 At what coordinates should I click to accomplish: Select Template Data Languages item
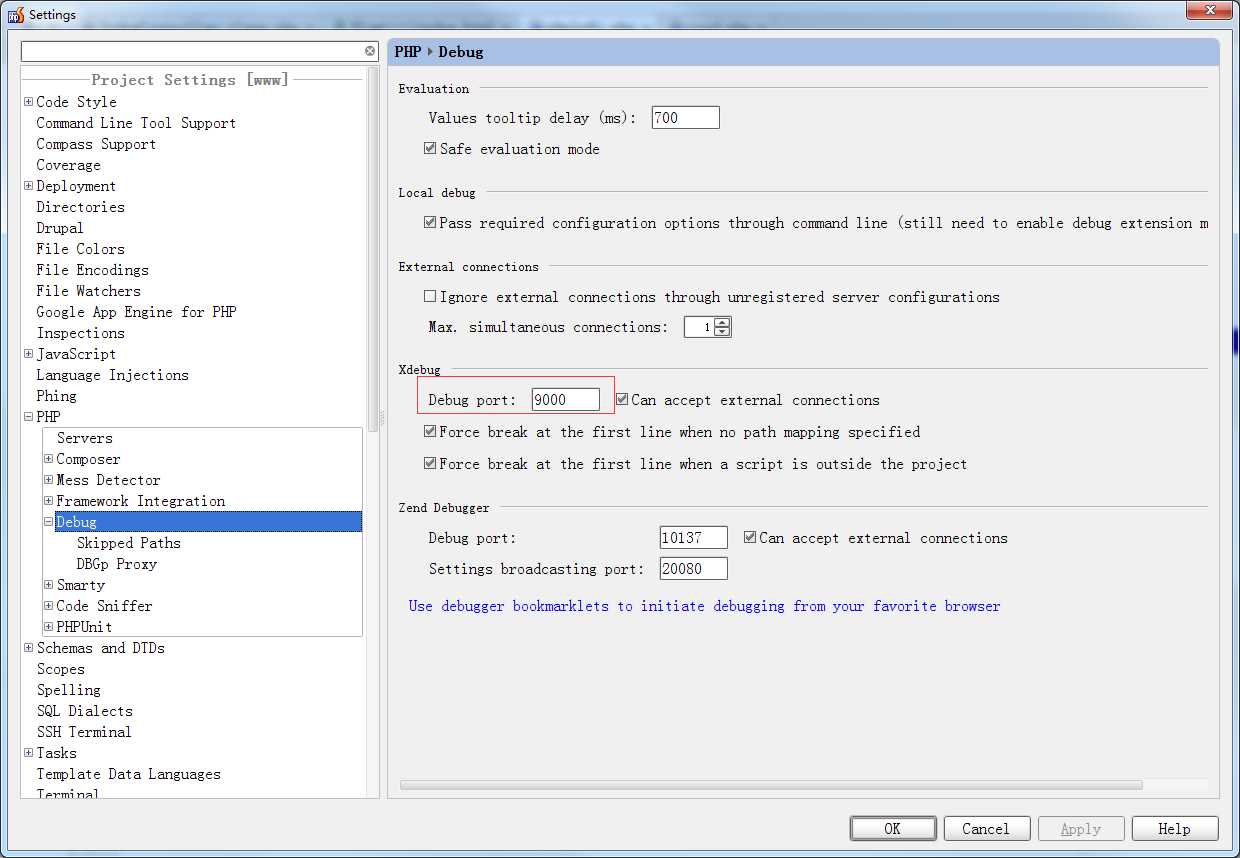128,773
